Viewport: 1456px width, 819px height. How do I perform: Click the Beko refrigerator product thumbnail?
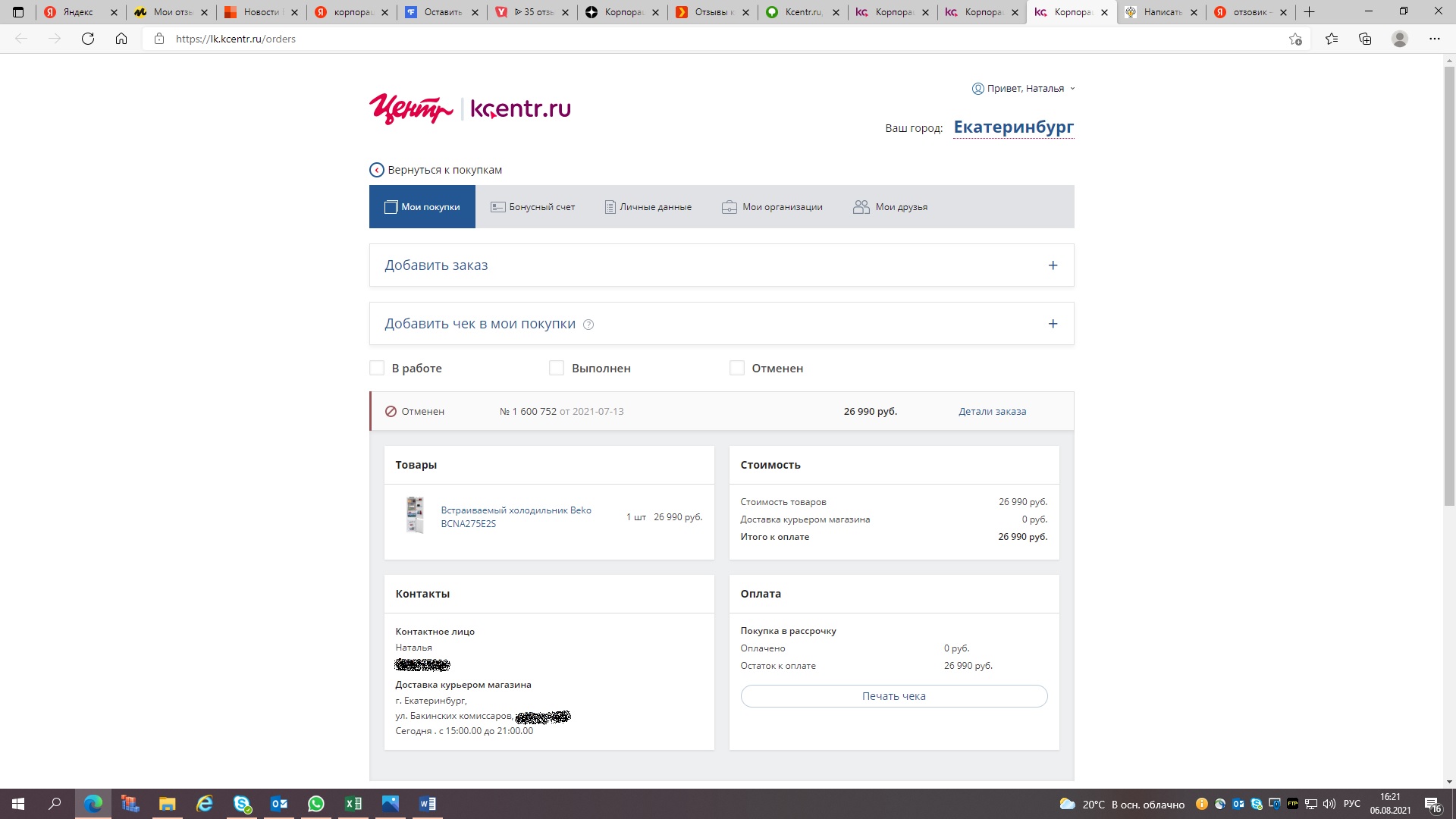coord(415,516)
